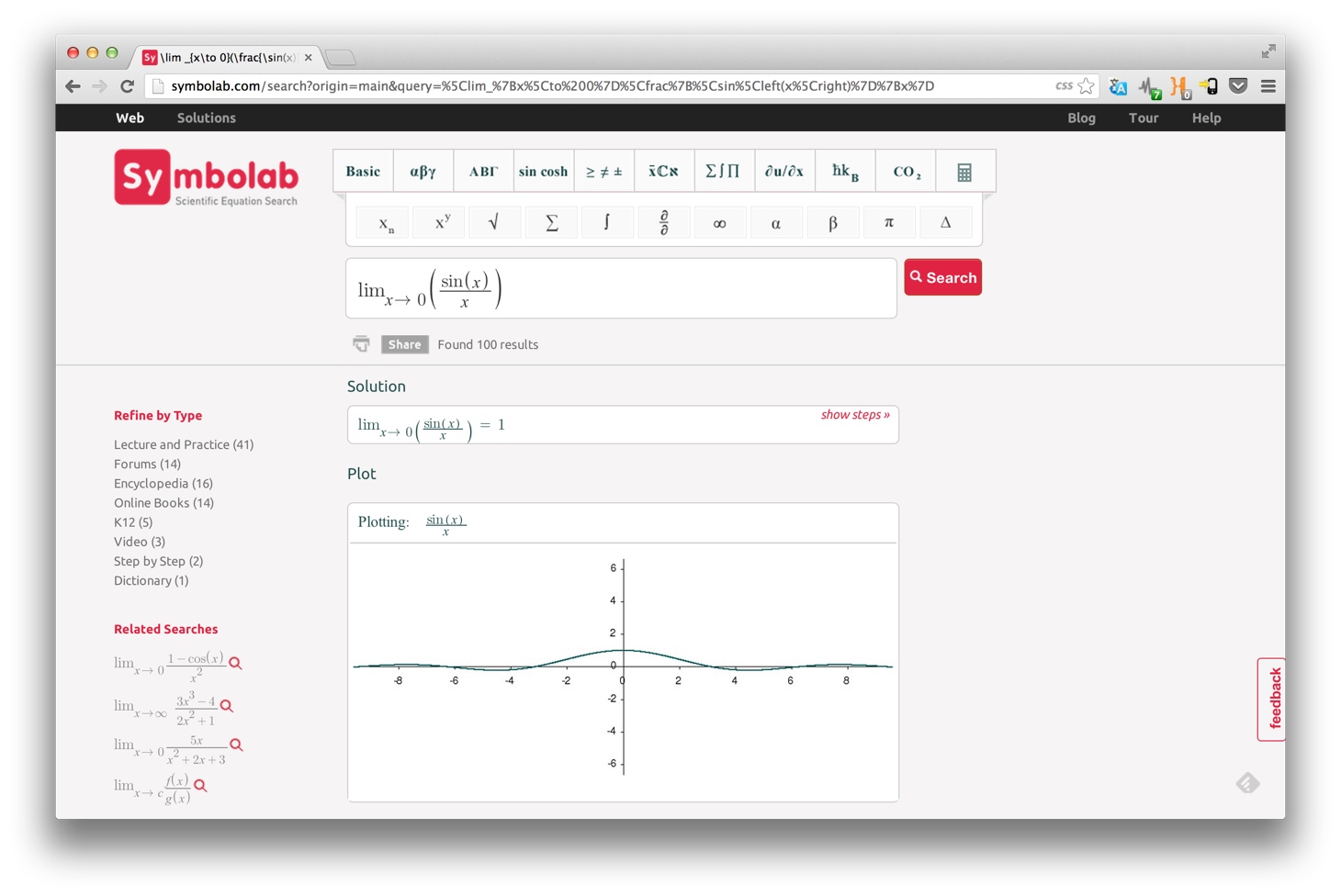The width and height of the screenshot is (1341, 896).
Task: Click the Pocket save extension icon
Action: point(1238,85)
